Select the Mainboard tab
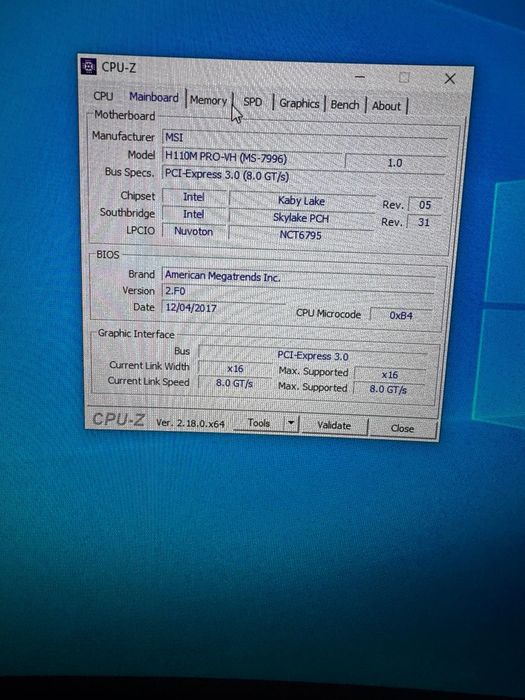525x700 pixels. (154, 97)
